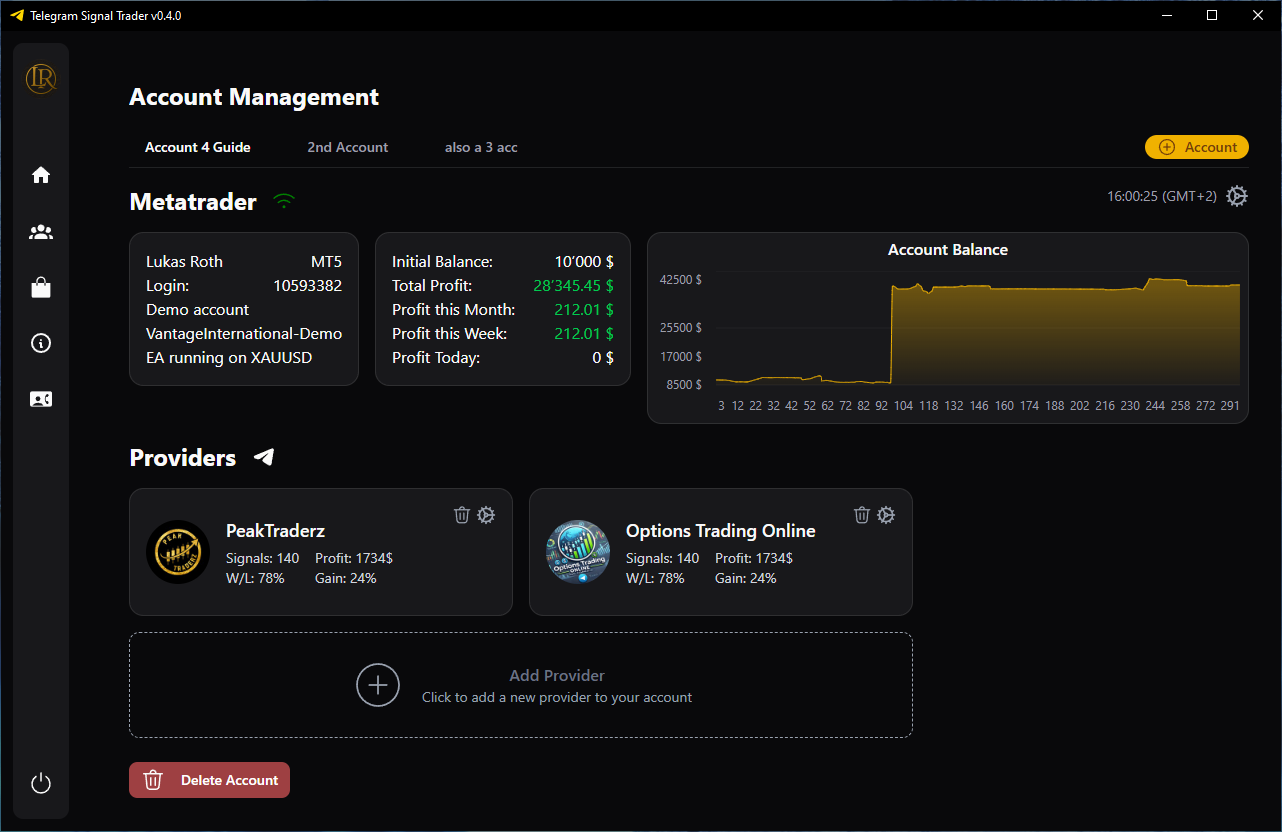Screen dimensions: 1282x832
Task: Open Metatrader settings gear icon
Action: pyautogui.click(x=1237, y=196)
